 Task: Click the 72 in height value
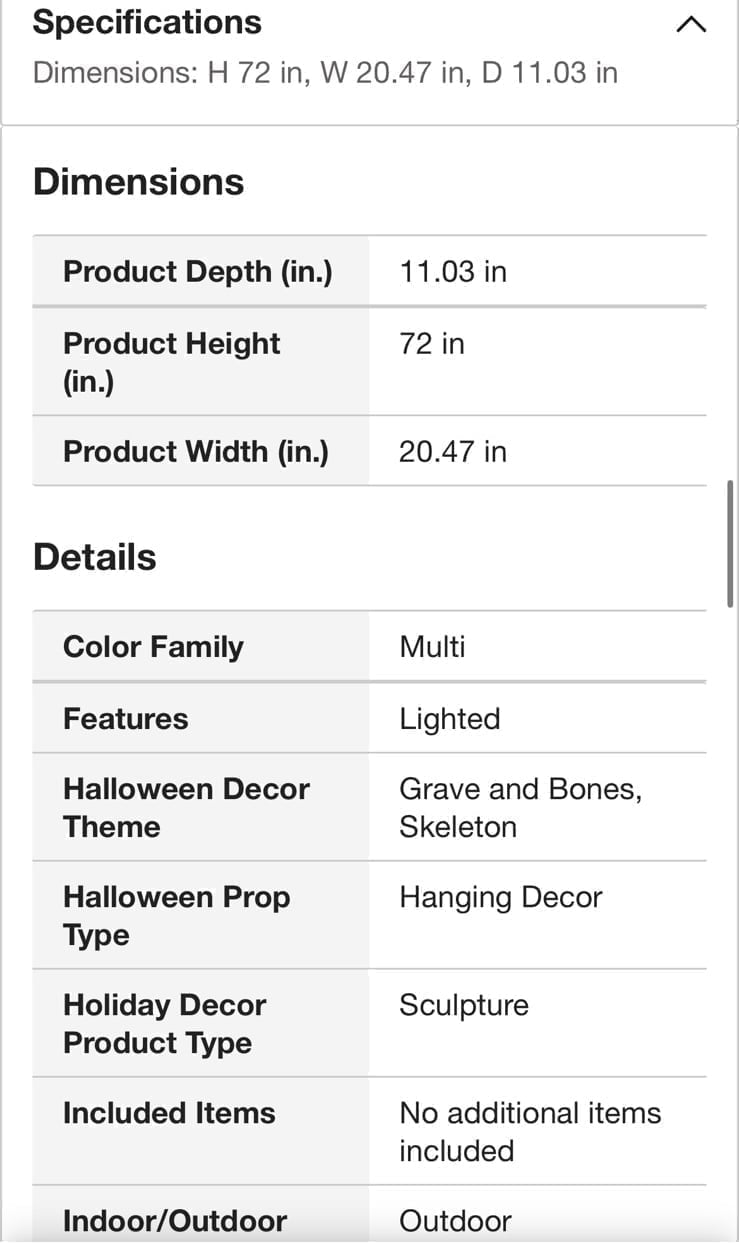point(432,344)
